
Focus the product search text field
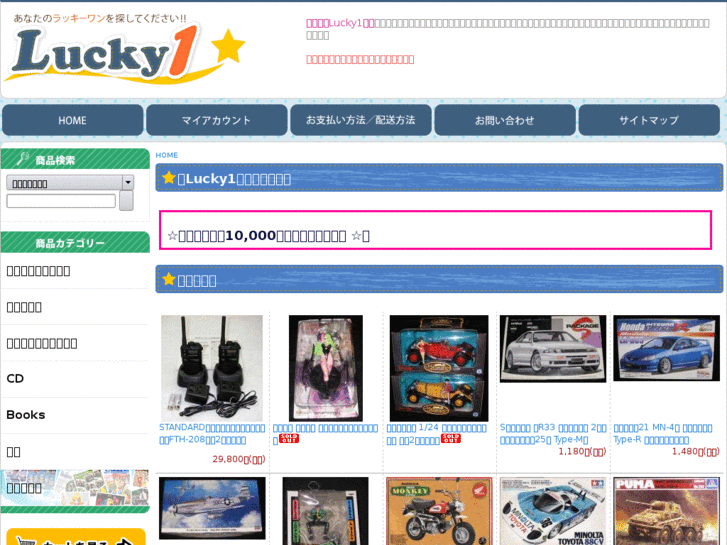pos(61,201)
